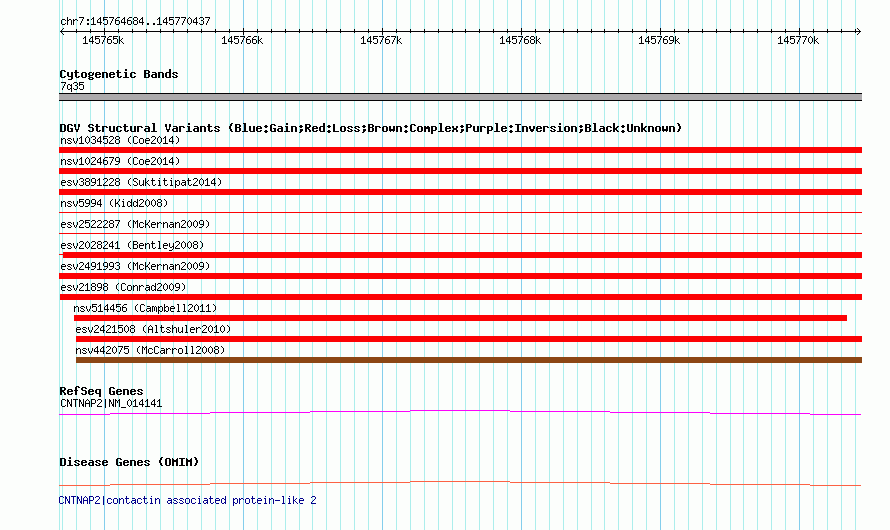Click the red bar for esv2421508
The image size is (890, 530).
pyautogui.click(x=469, y=339)
